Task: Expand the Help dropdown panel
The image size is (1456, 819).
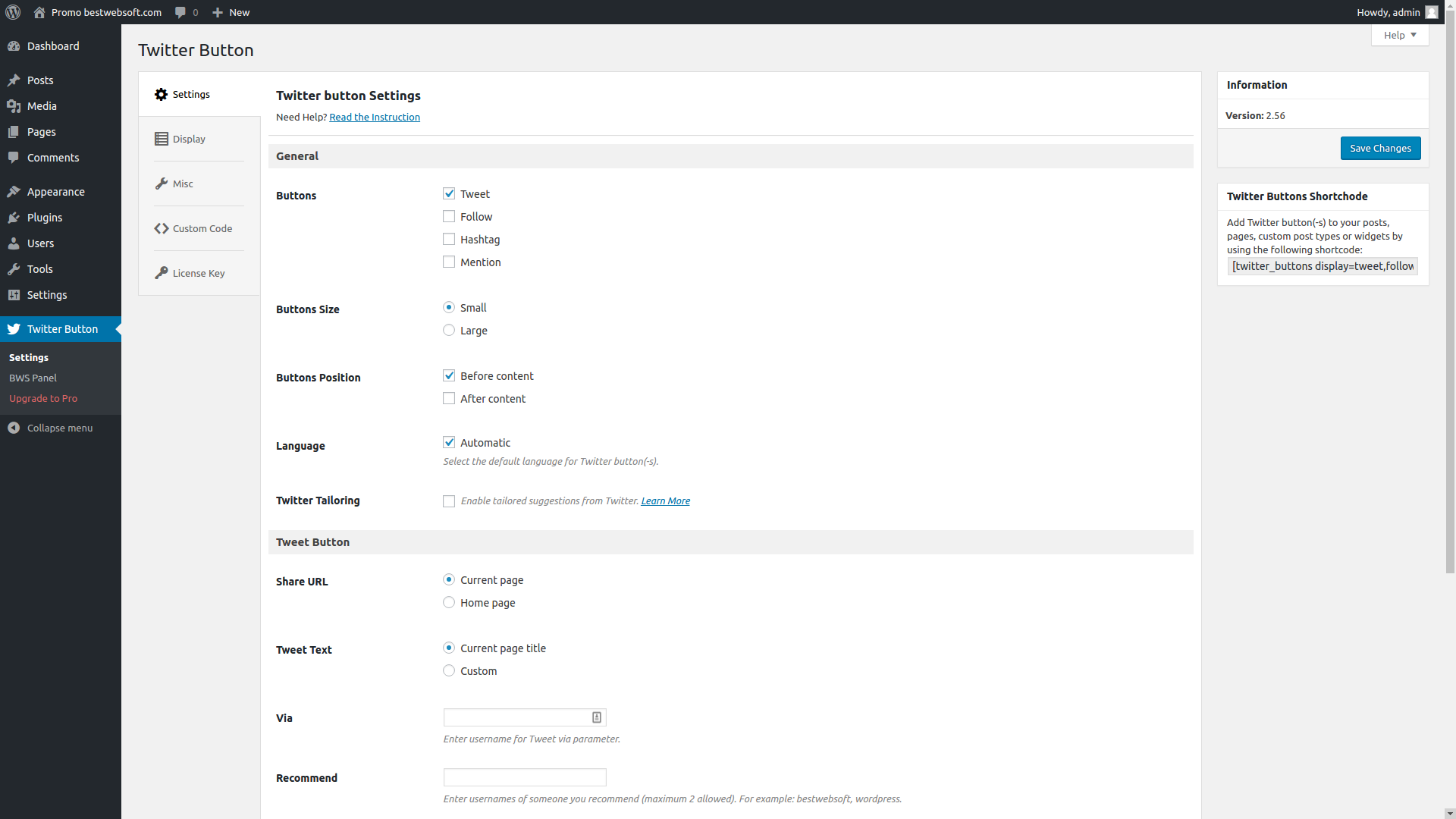Action: coord(1400,35)
